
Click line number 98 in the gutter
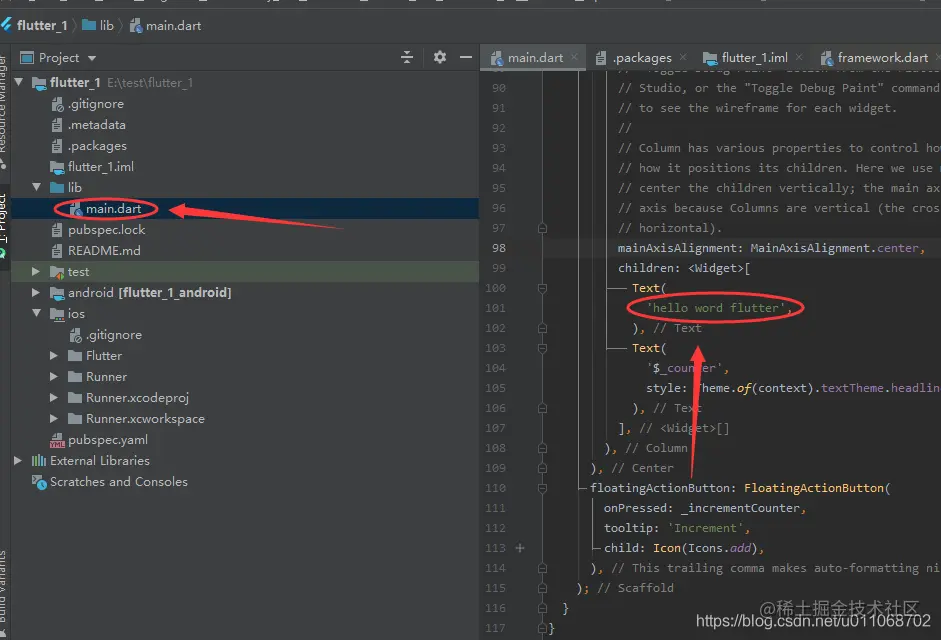point(499,248)
